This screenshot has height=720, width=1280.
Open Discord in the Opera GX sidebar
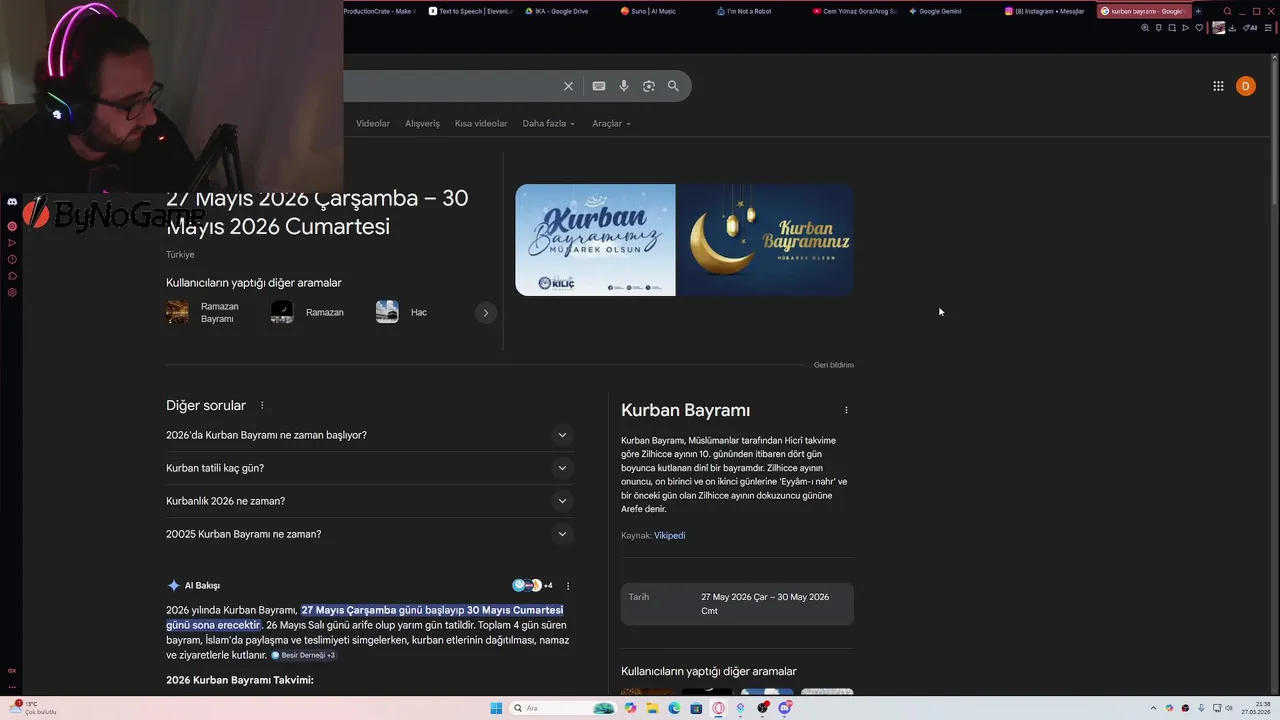click(12, 202)
